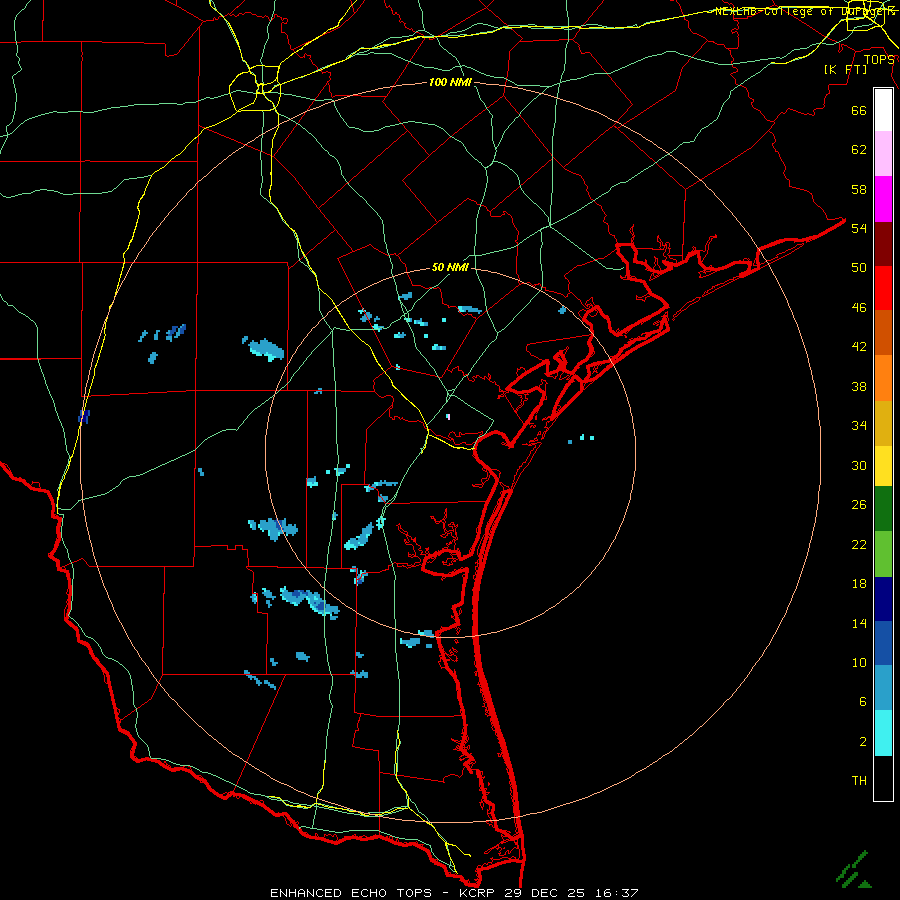Image resolution: width=900 pixels, height=900 pixels.
Task: Click the "26" scale value
Action: pyautogui.click(x=859, y=505)
